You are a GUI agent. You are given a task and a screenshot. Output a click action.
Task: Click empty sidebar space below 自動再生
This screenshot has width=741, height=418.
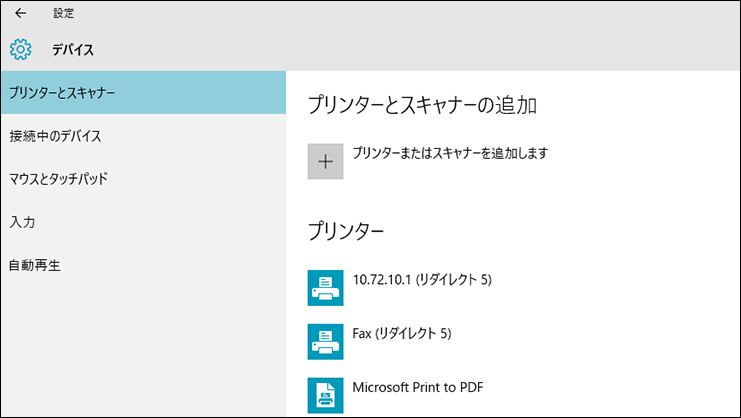143,350
